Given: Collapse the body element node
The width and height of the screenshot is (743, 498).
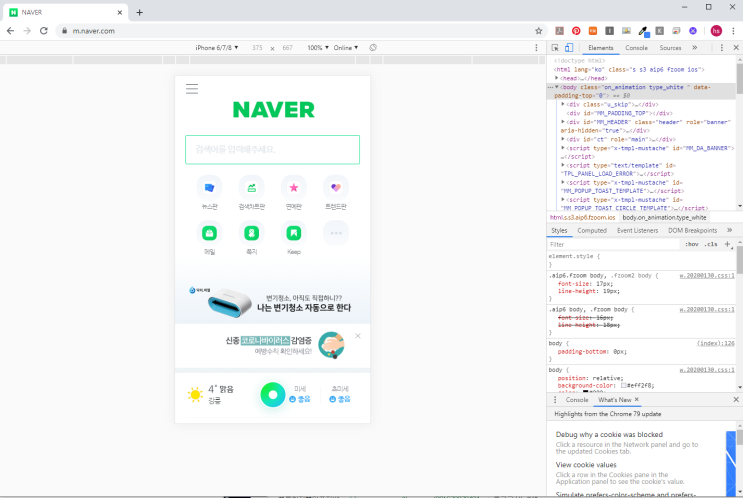Looking at the screenshot, I should click(x=557, y=87).
